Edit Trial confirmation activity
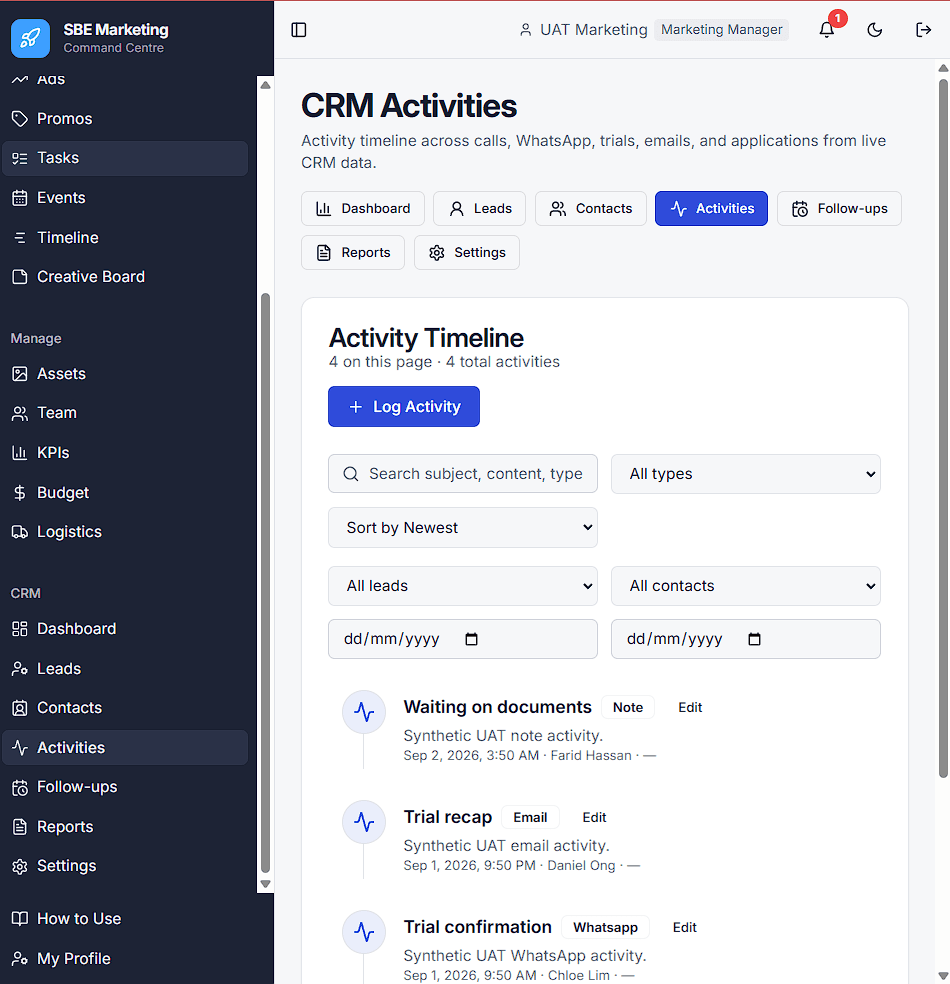This screenshot has width=950, height=984. pyautogui.click(x=685, y=928)
